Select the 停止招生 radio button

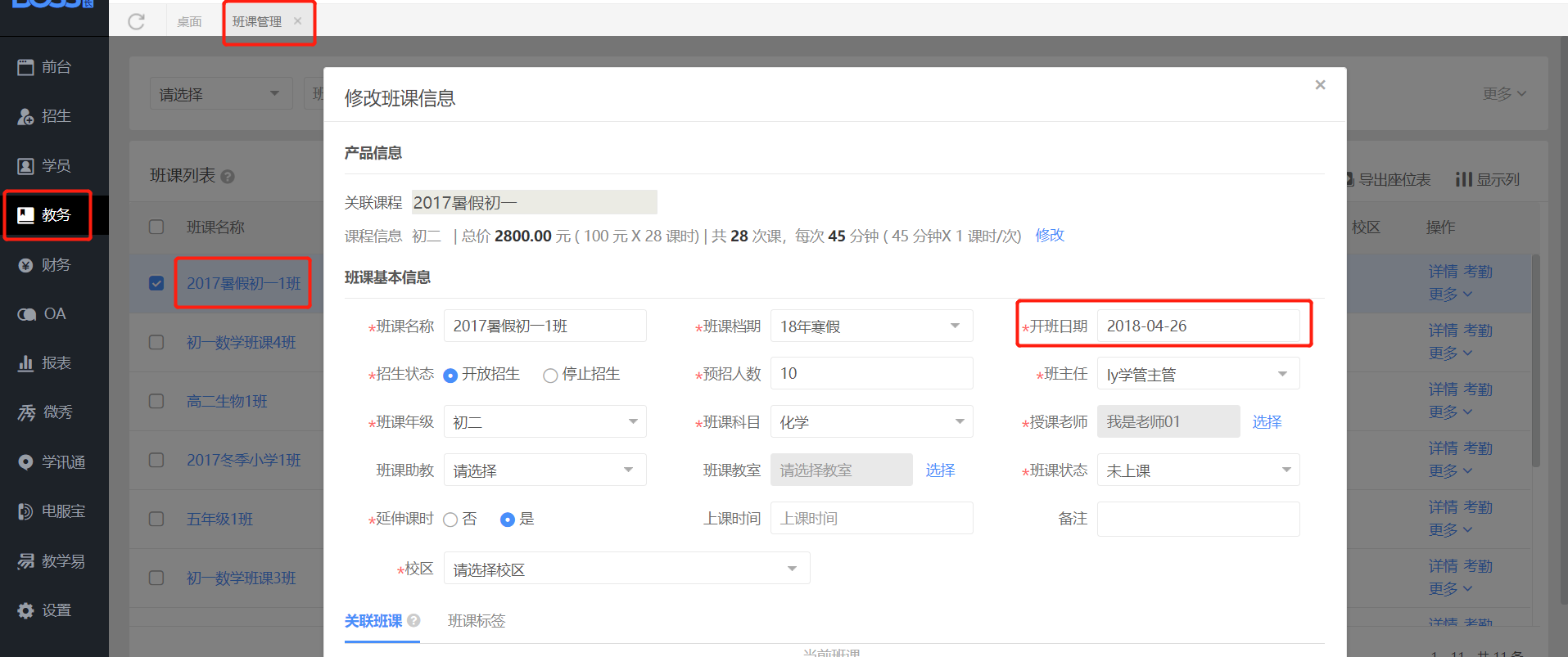[x=550, y=376]
